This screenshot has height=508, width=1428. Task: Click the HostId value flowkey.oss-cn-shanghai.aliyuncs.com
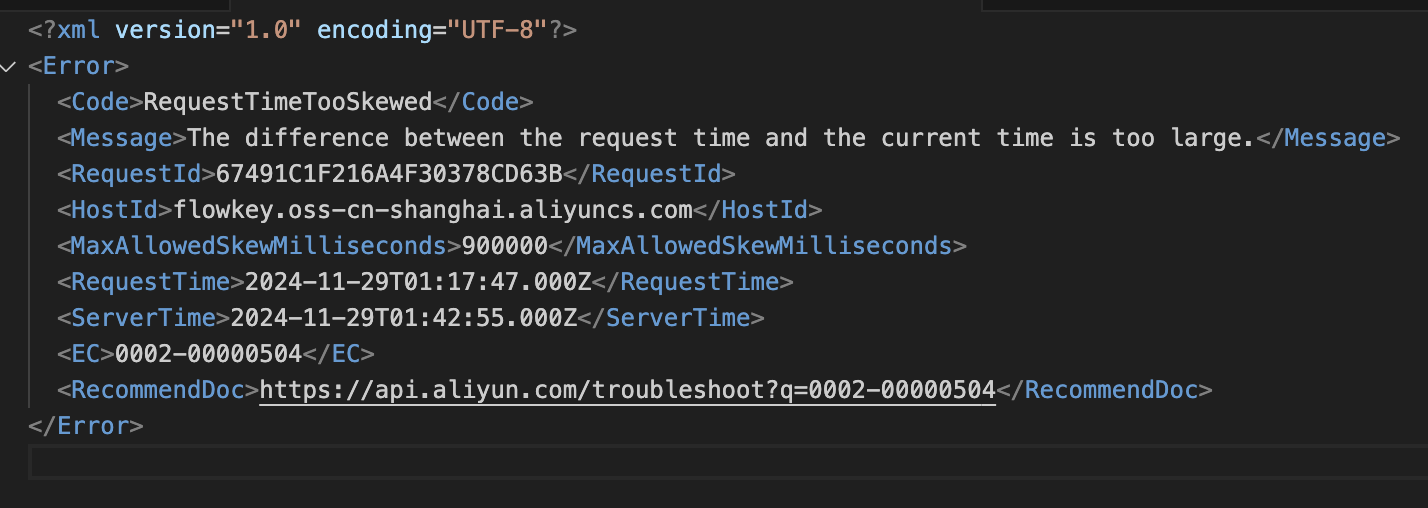coord(433,210)
